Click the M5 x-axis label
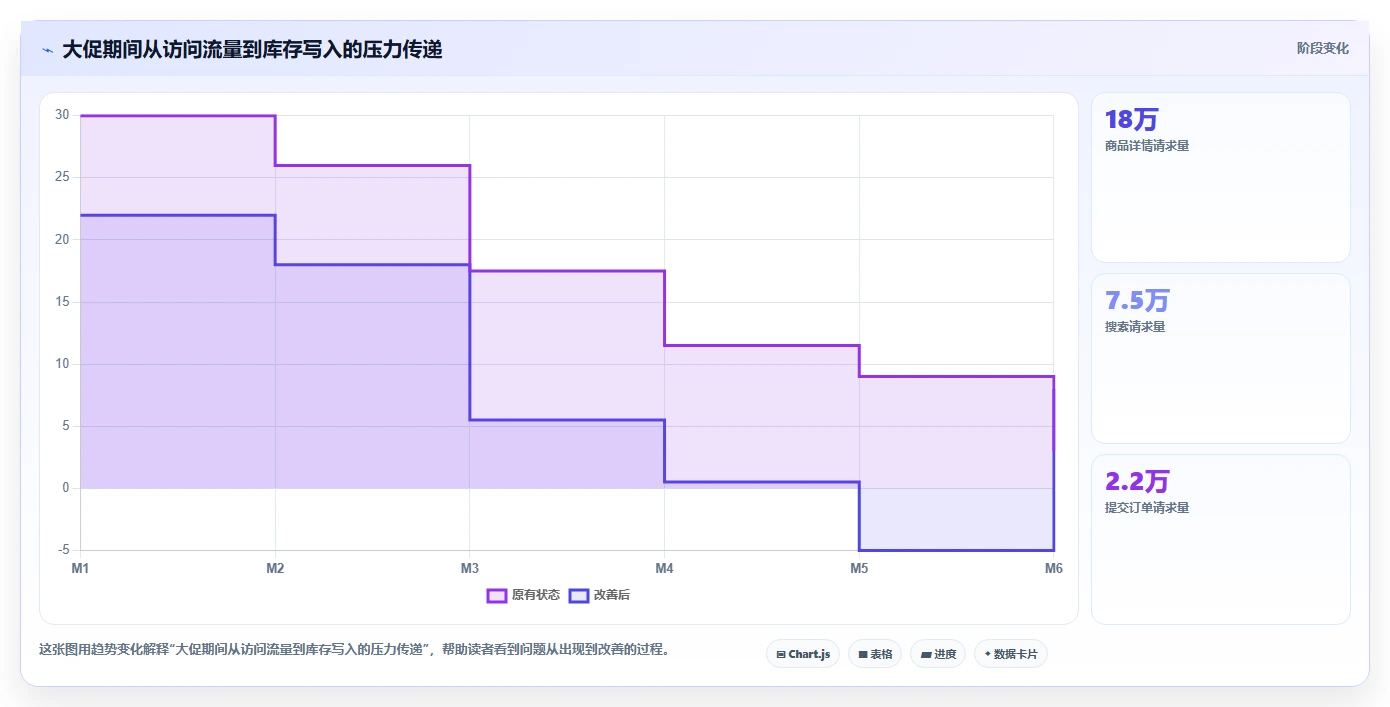Image resolution: width=1390 pixels, height=707 pixels. pyautogui.click(x=859, y=568)
